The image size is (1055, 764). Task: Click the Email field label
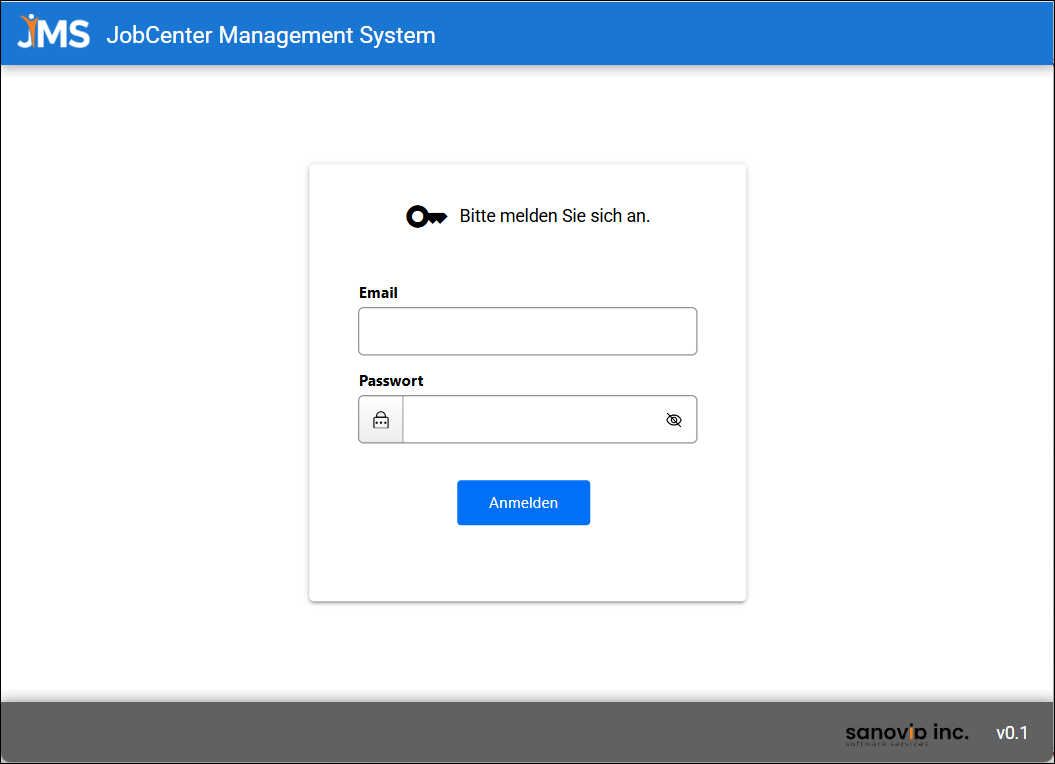pos(378,293)
